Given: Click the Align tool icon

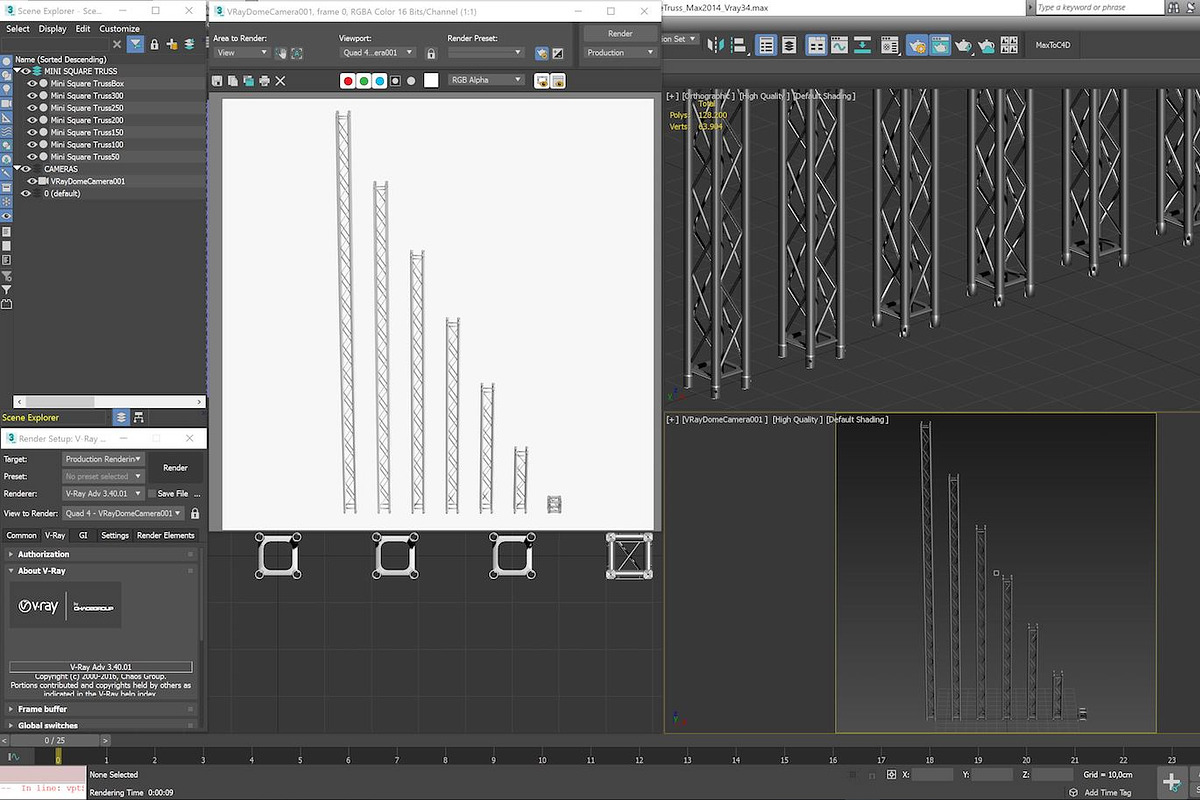Looking at the screenshot, I should [x=740, y=45].
